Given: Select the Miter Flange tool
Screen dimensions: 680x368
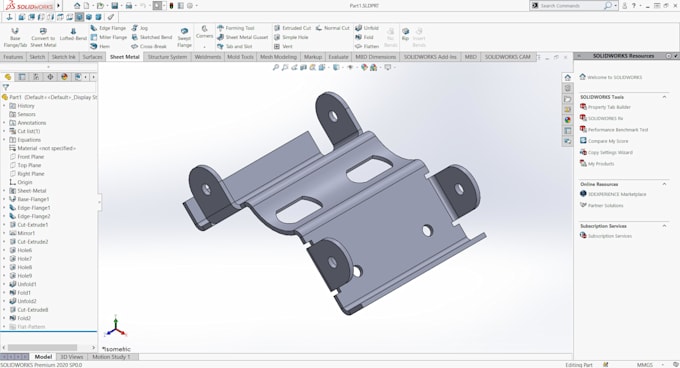Looking at the screenshot, I should click(x=108, y=37).
